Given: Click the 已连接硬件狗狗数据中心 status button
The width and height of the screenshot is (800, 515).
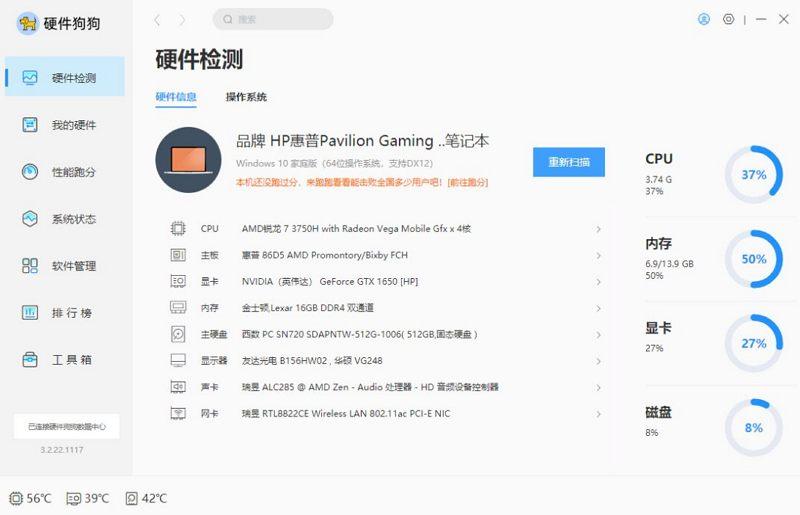Looking at the screenshot, I should tap(66, 426).
